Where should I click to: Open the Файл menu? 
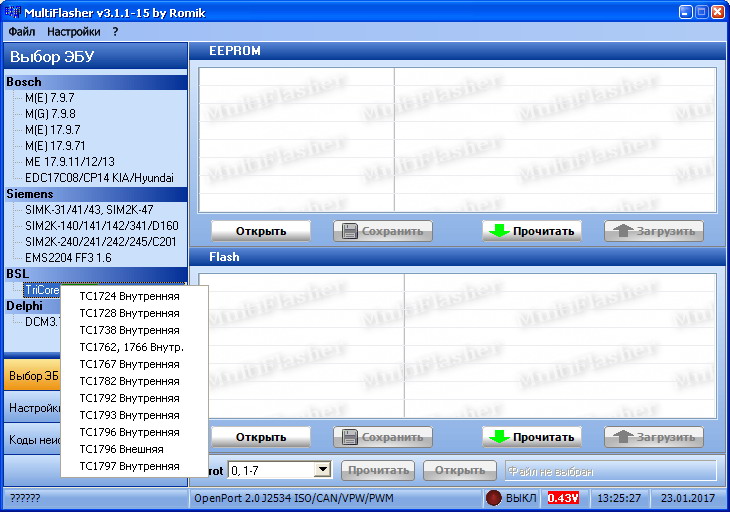21,32
